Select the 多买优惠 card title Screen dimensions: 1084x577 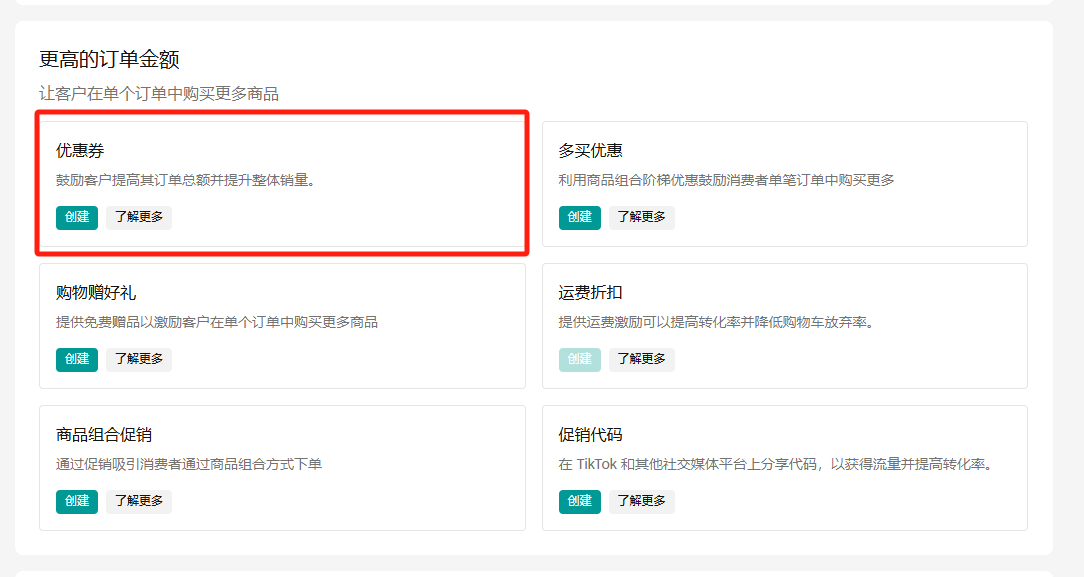click(590, 151)
